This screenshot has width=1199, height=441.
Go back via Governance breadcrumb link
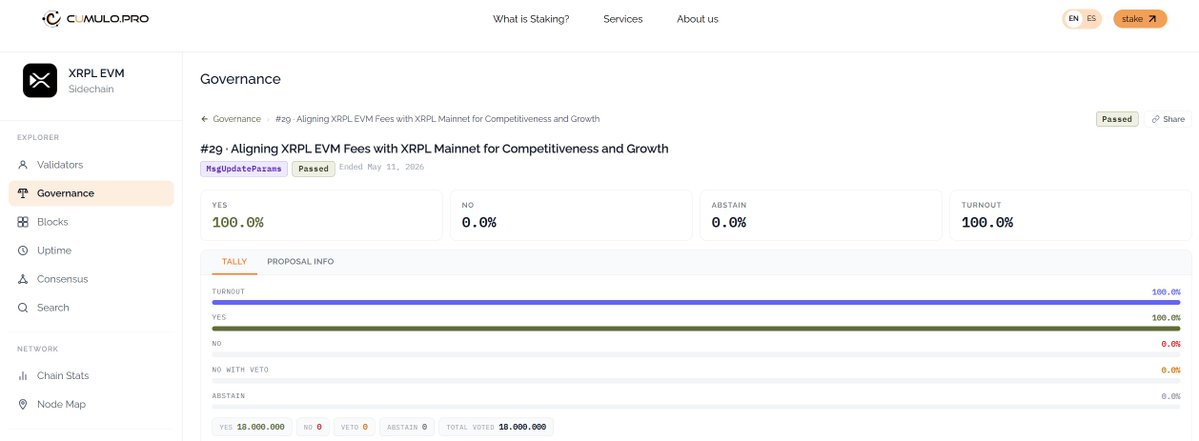tap(236, 119)
